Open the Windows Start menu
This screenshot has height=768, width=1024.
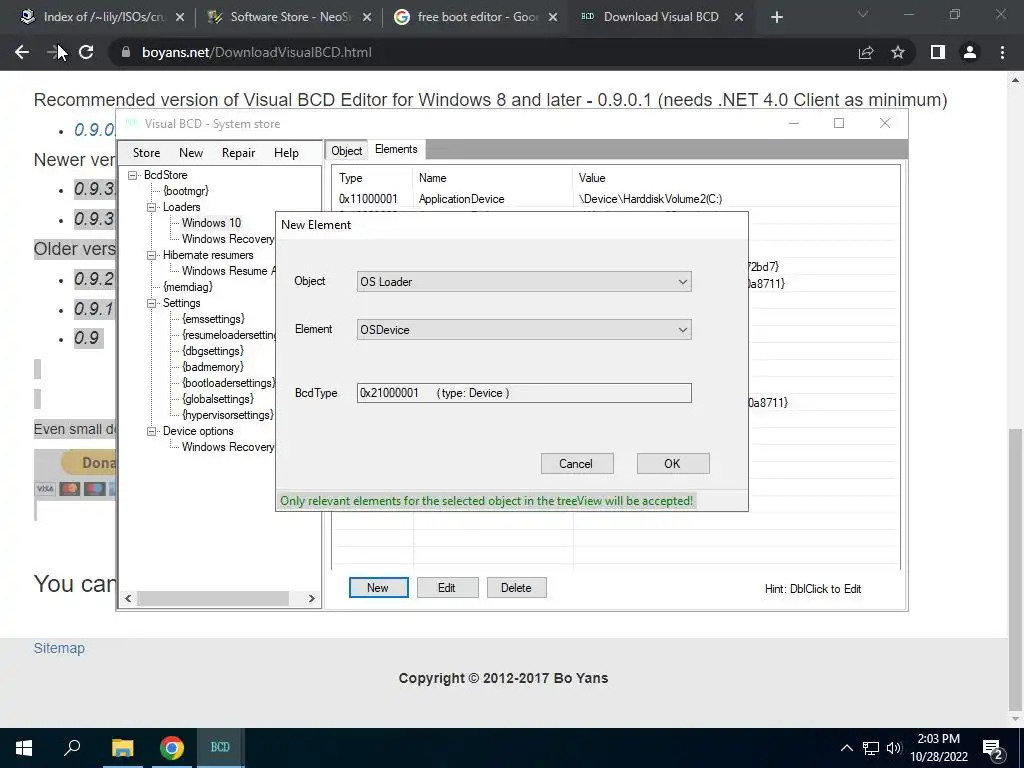24,748
